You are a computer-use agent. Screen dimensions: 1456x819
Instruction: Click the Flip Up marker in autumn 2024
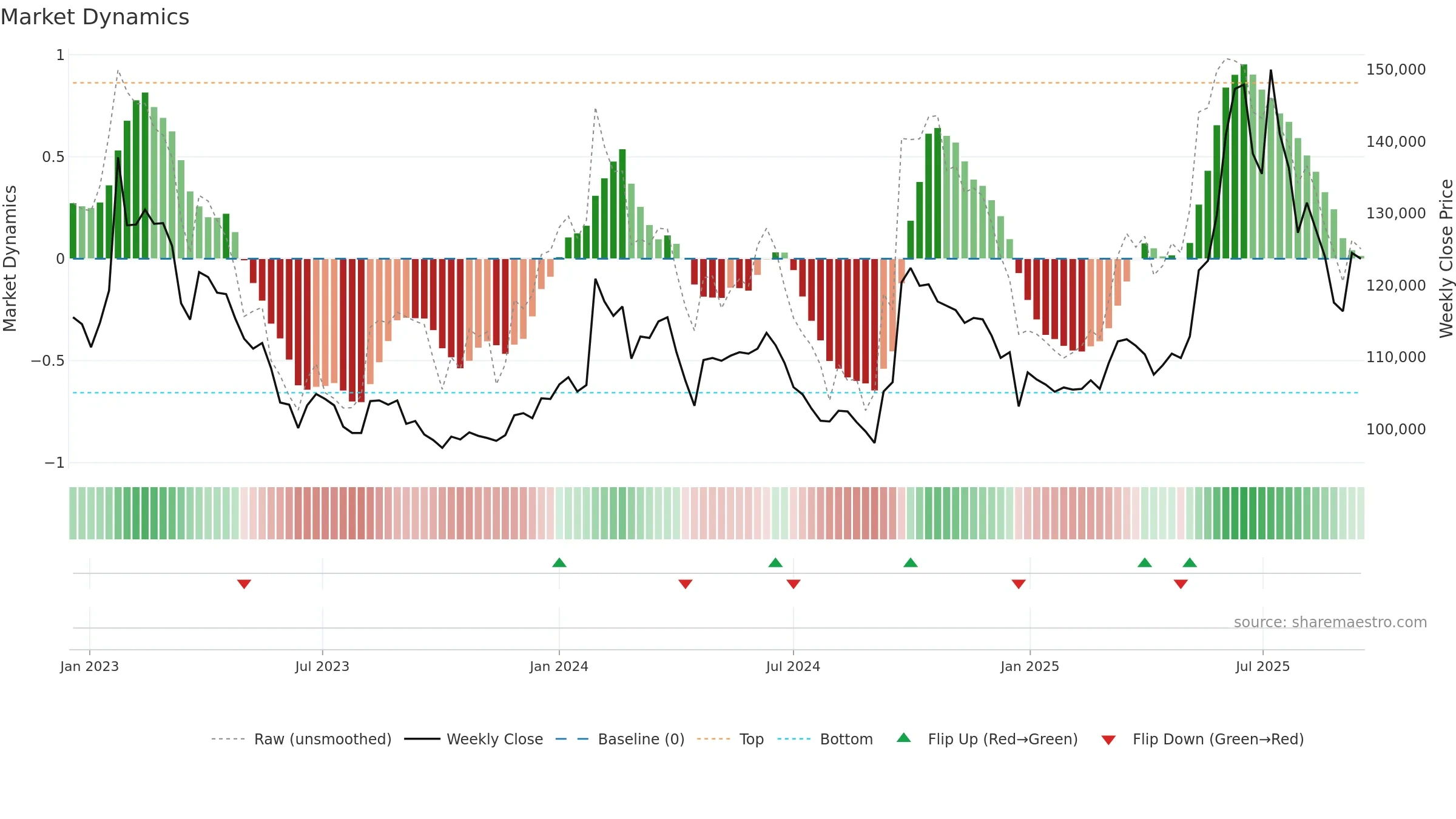point(911,562)
